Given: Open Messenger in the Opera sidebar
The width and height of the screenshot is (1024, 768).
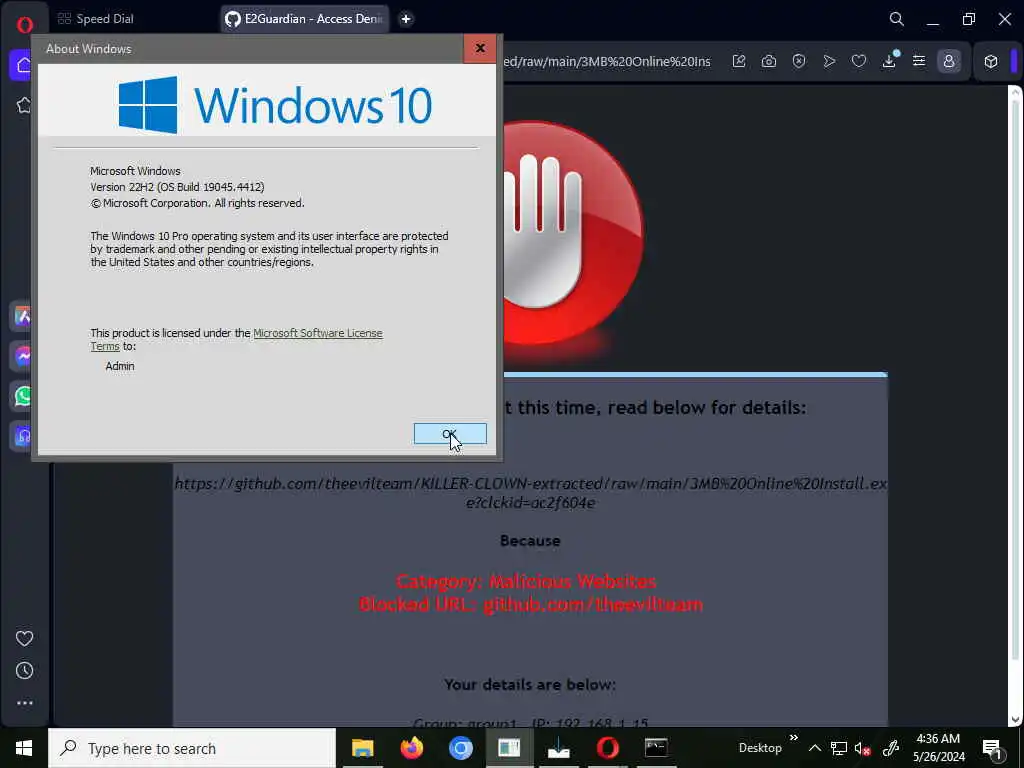Looking at the screenshot, I should point(22,356).
